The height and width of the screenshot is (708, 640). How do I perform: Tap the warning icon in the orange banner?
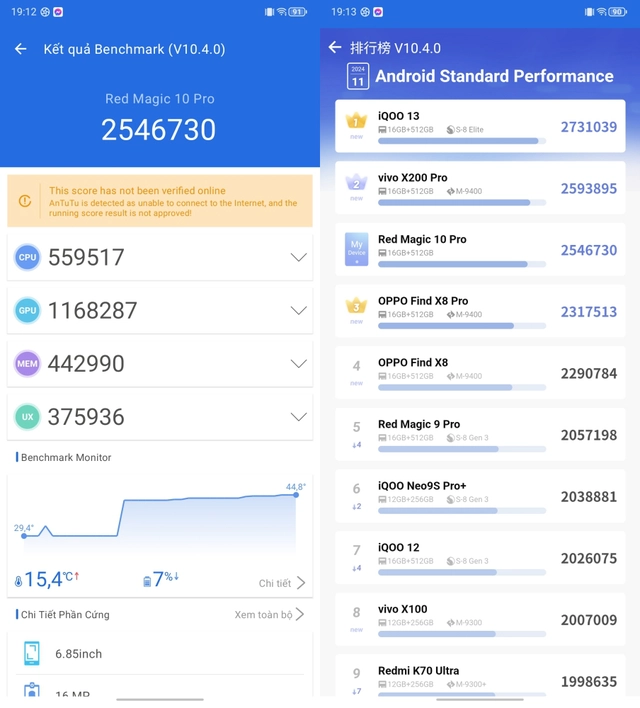point(25,200)
